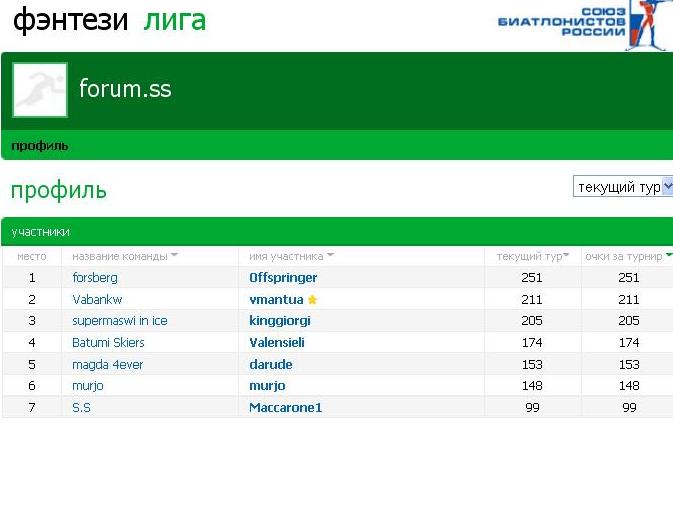
Task: Open participant 'Valensieli' profile
Action: point(277,342)
